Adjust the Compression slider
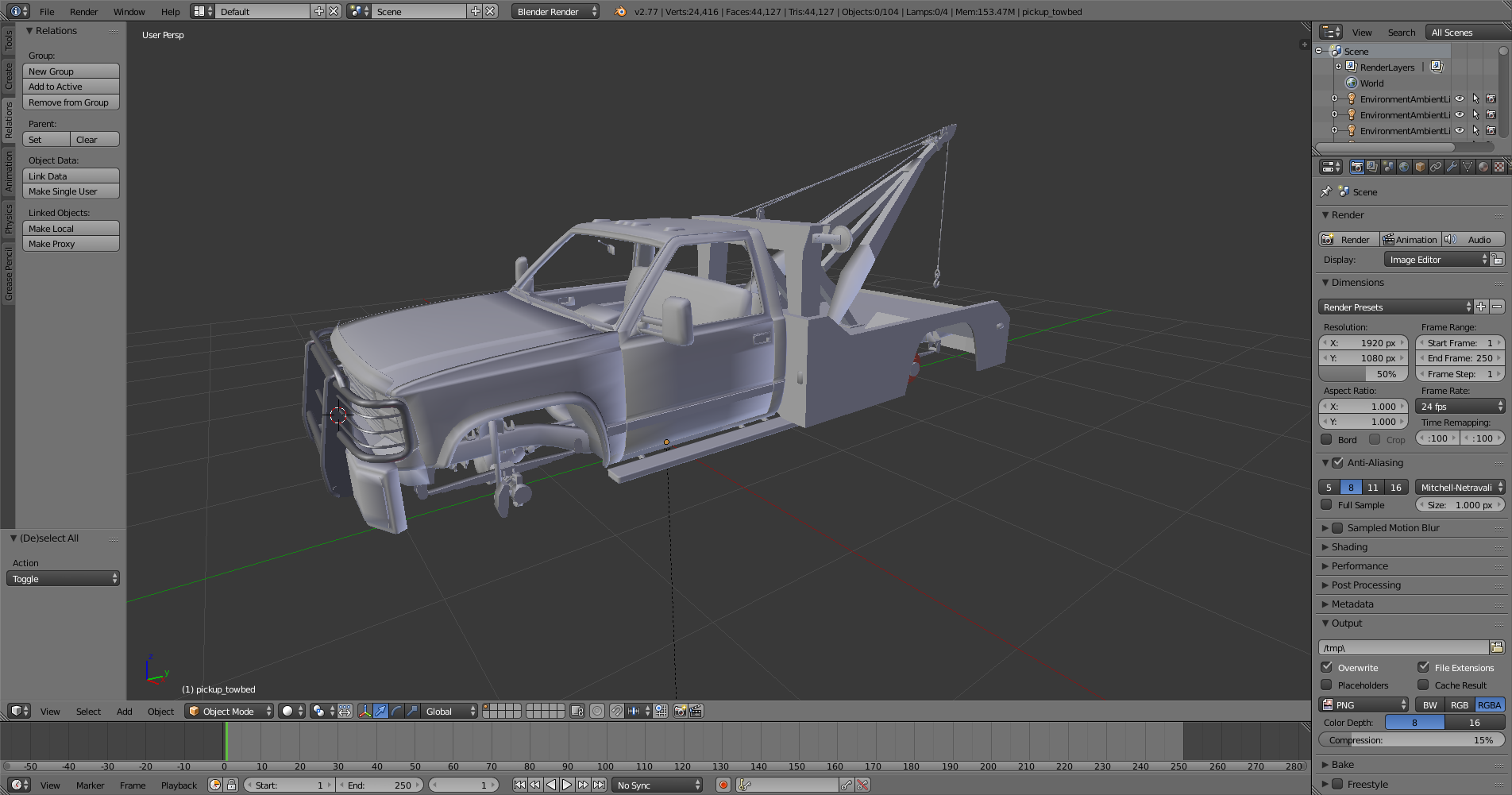This screenshot has width=1512, height=795. coord(1411,739)
